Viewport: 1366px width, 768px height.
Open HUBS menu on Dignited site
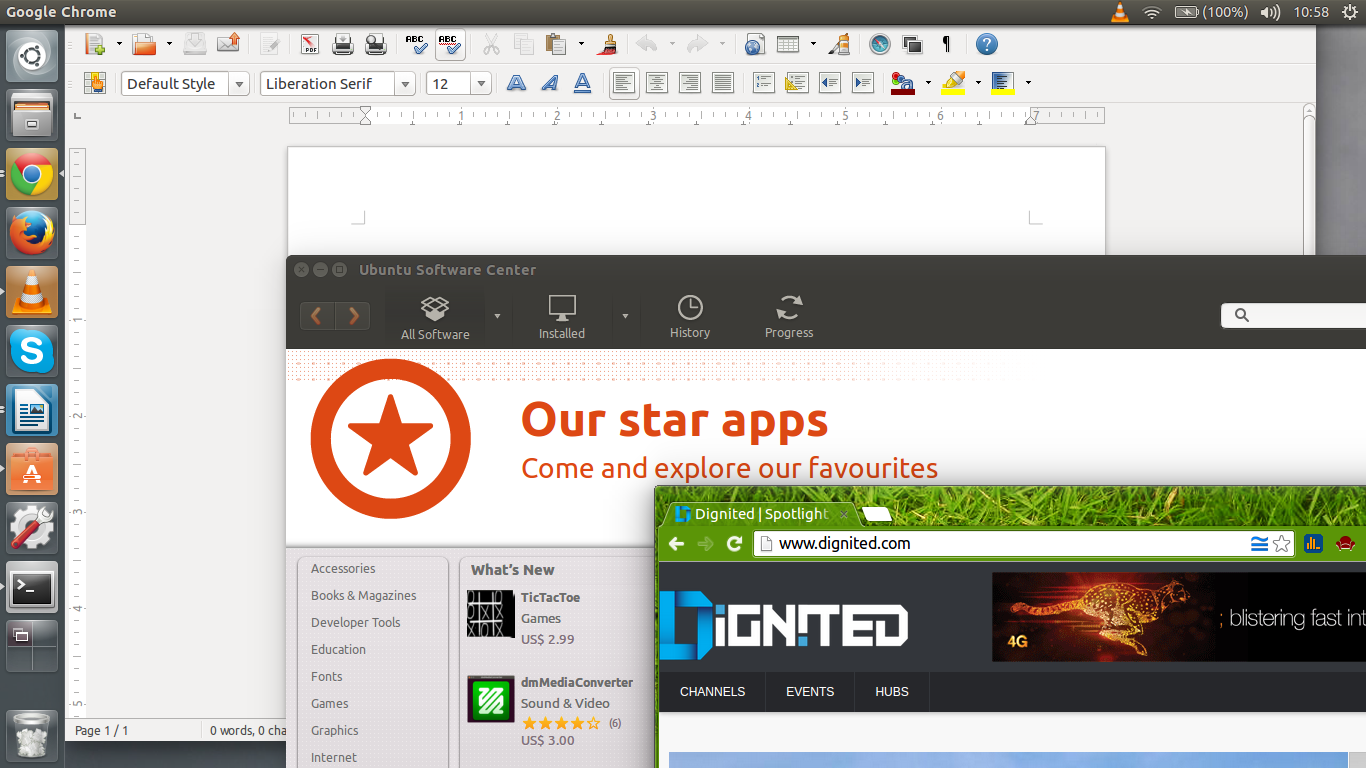[892, 691]
